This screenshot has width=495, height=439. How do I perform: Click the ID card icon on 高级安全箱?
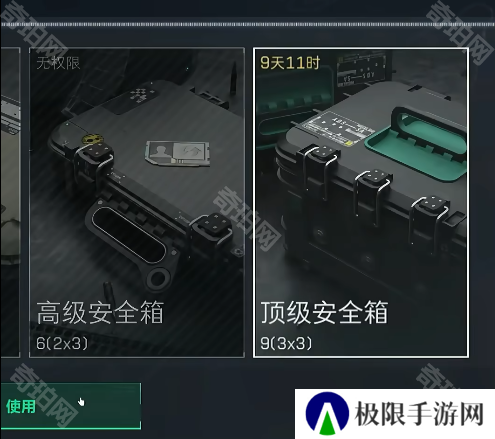(178, 153)
